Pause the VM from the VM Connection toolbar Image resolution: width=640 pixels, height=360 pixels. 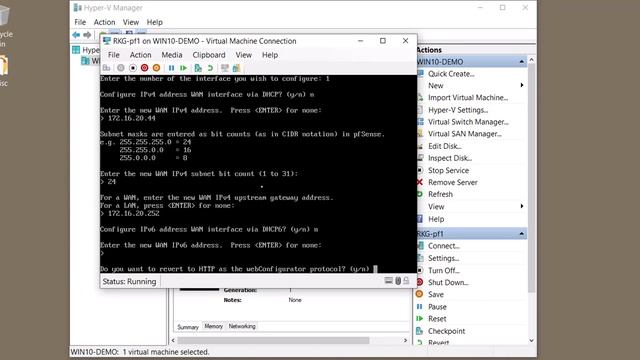tap(171, 68)
